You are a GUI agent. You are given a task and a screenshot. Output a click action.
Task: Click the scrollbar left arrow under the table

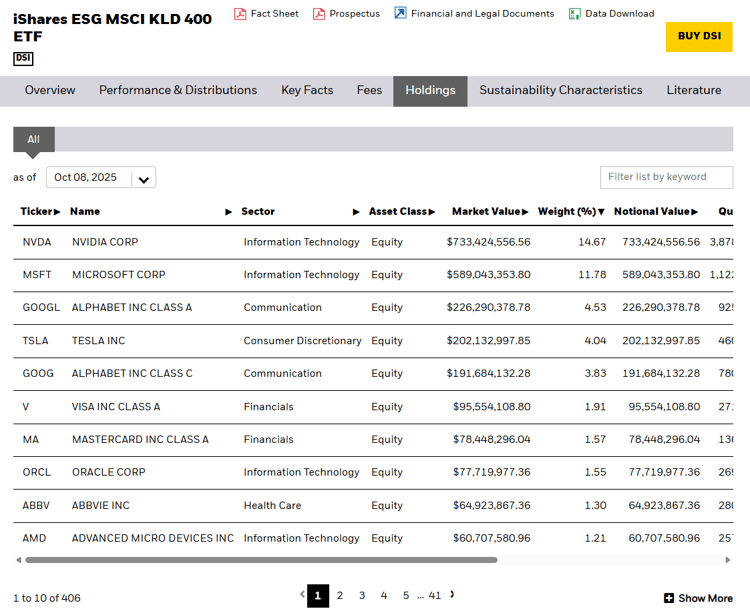click(x=18, y=560)
